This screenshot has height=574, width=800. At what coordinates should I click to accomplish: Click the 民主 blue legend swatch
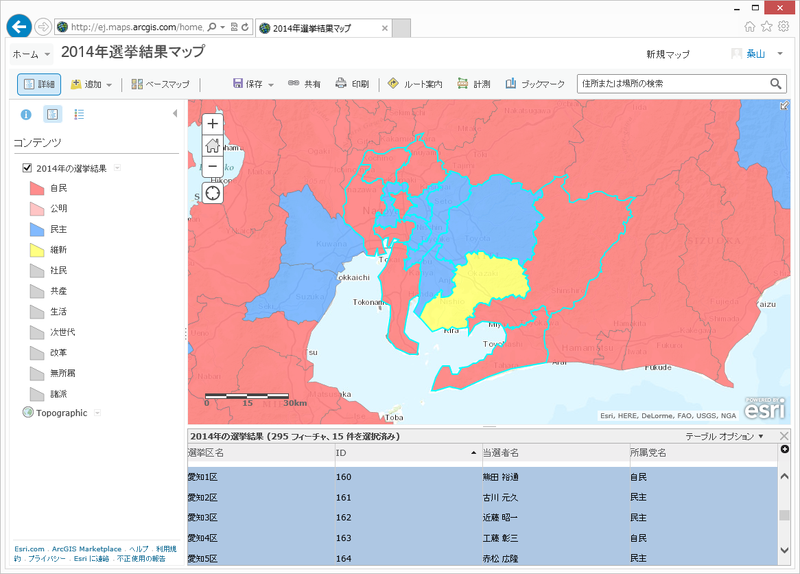click(x=37, y=229)
